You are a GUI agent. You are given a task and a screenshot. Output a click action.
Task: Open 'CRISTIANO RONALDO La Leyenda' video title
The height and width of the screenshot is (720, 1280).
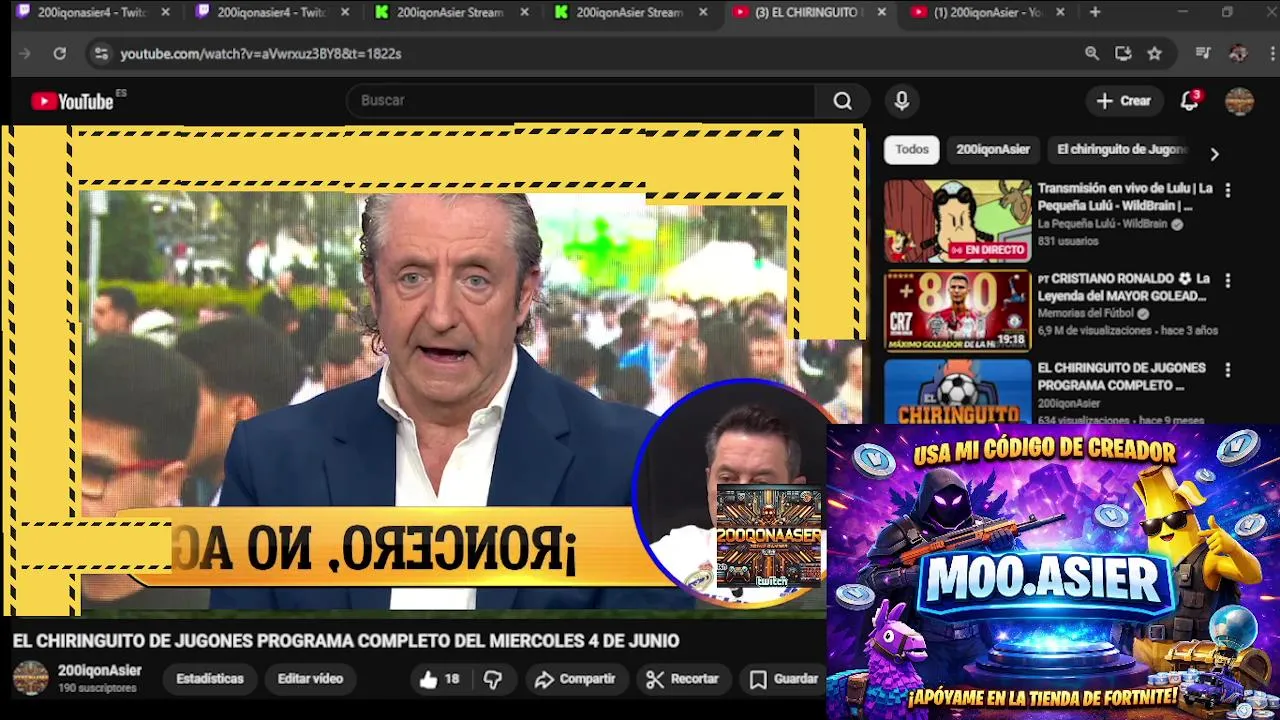[x=1124, y=288]
